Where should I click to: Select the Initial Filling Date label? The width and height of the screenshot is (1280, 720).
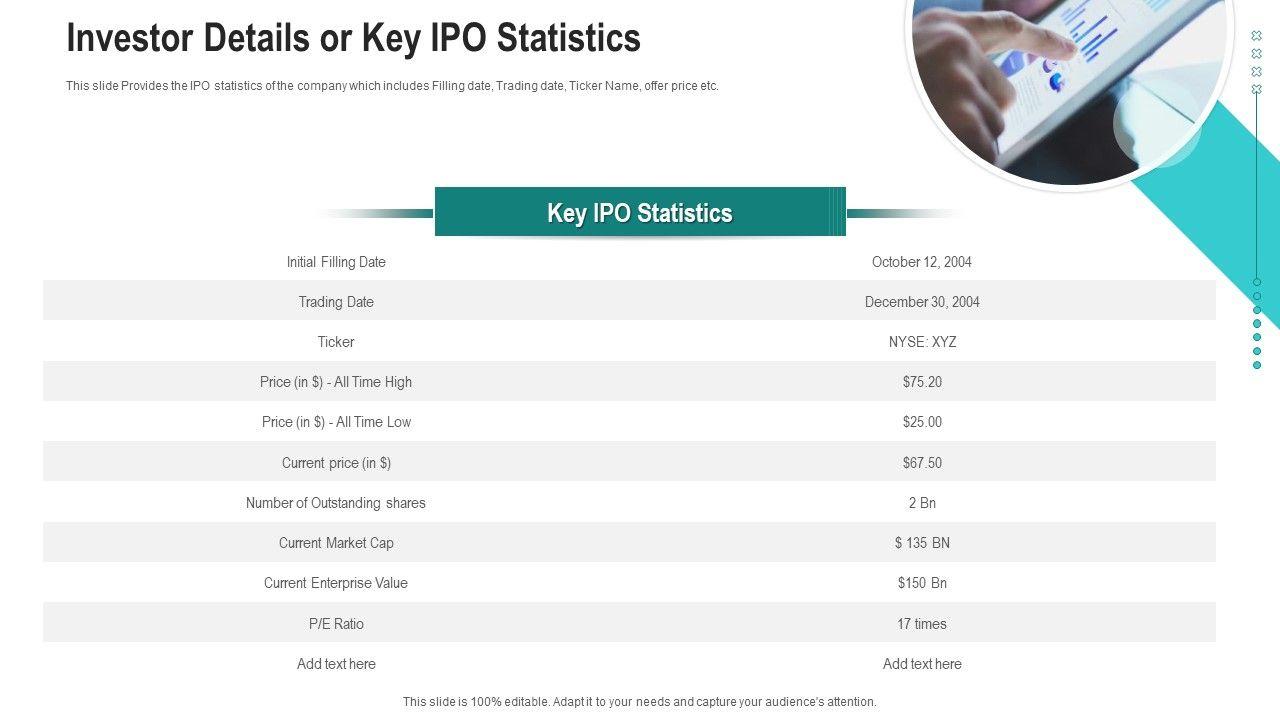coord(336,262)
